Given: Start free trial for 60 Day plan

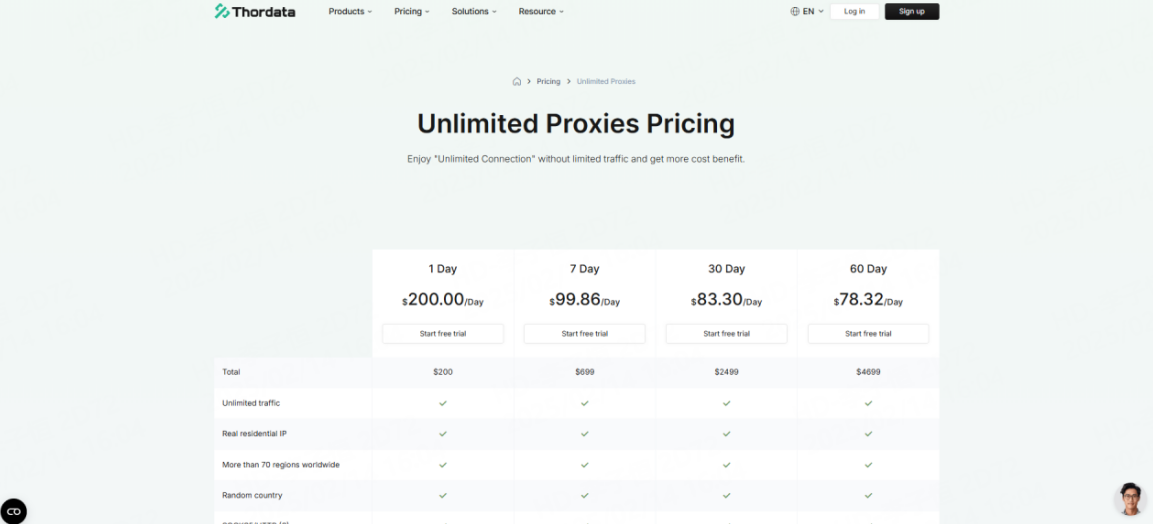Looking at the screenshot, I should coord(868,334).
